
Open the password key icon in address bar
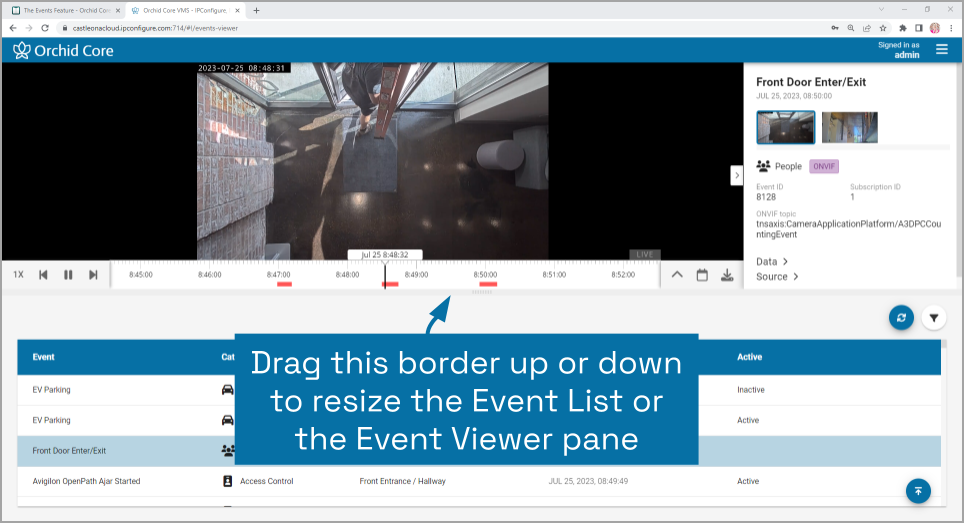point(835,28)
